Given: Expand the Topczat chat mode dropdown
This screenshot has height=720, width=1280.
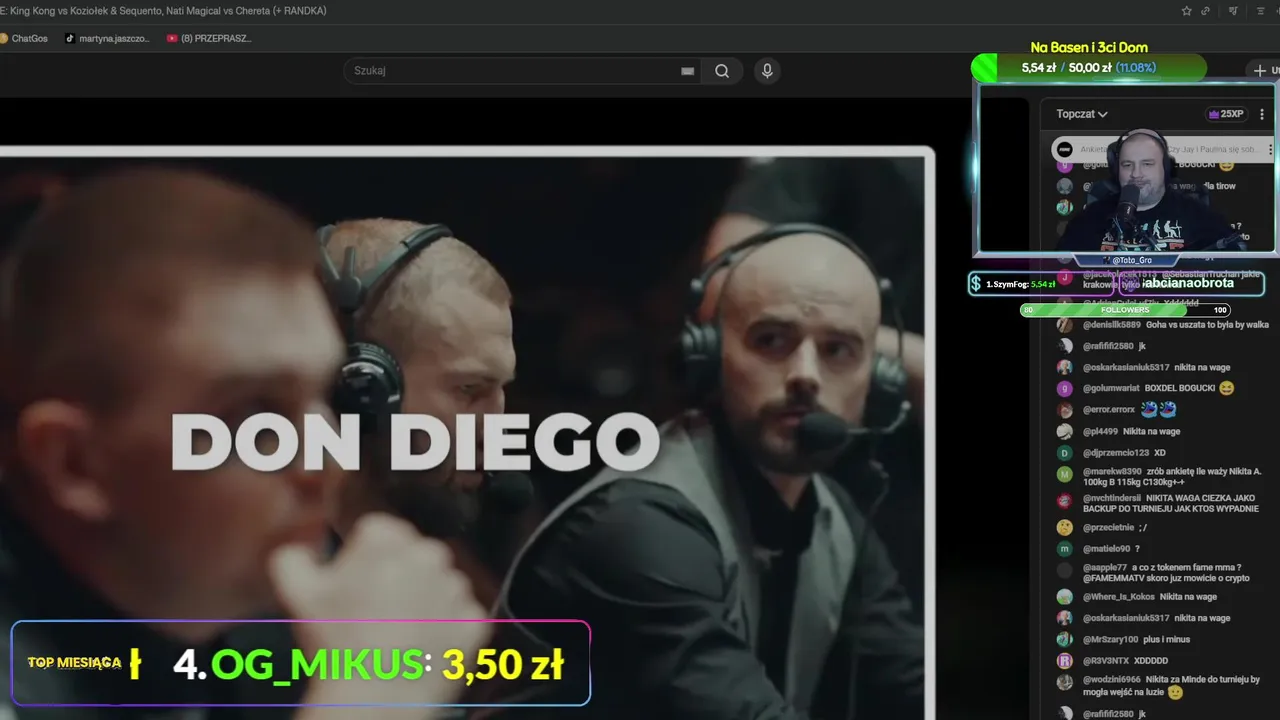Looking at the screenshot, I should (x=1082, y=114).
